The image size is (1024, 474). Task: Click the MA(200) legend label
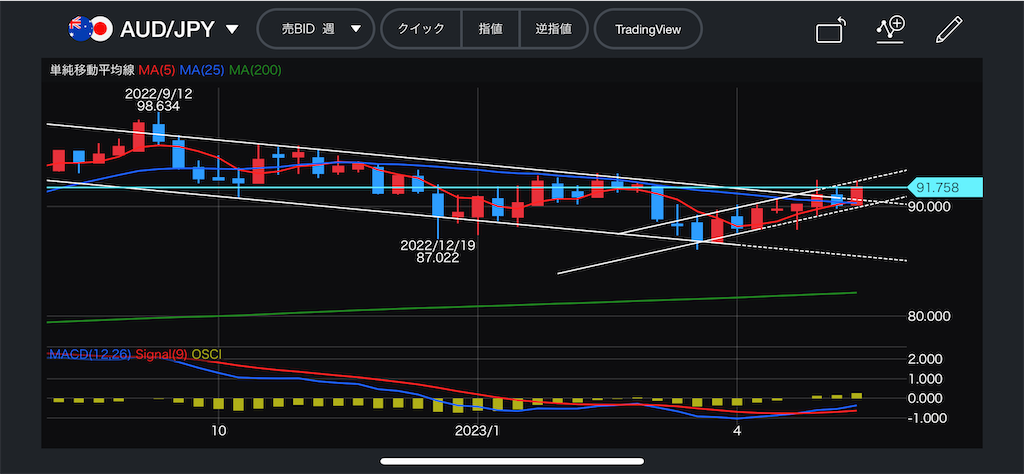click(255, 70)
